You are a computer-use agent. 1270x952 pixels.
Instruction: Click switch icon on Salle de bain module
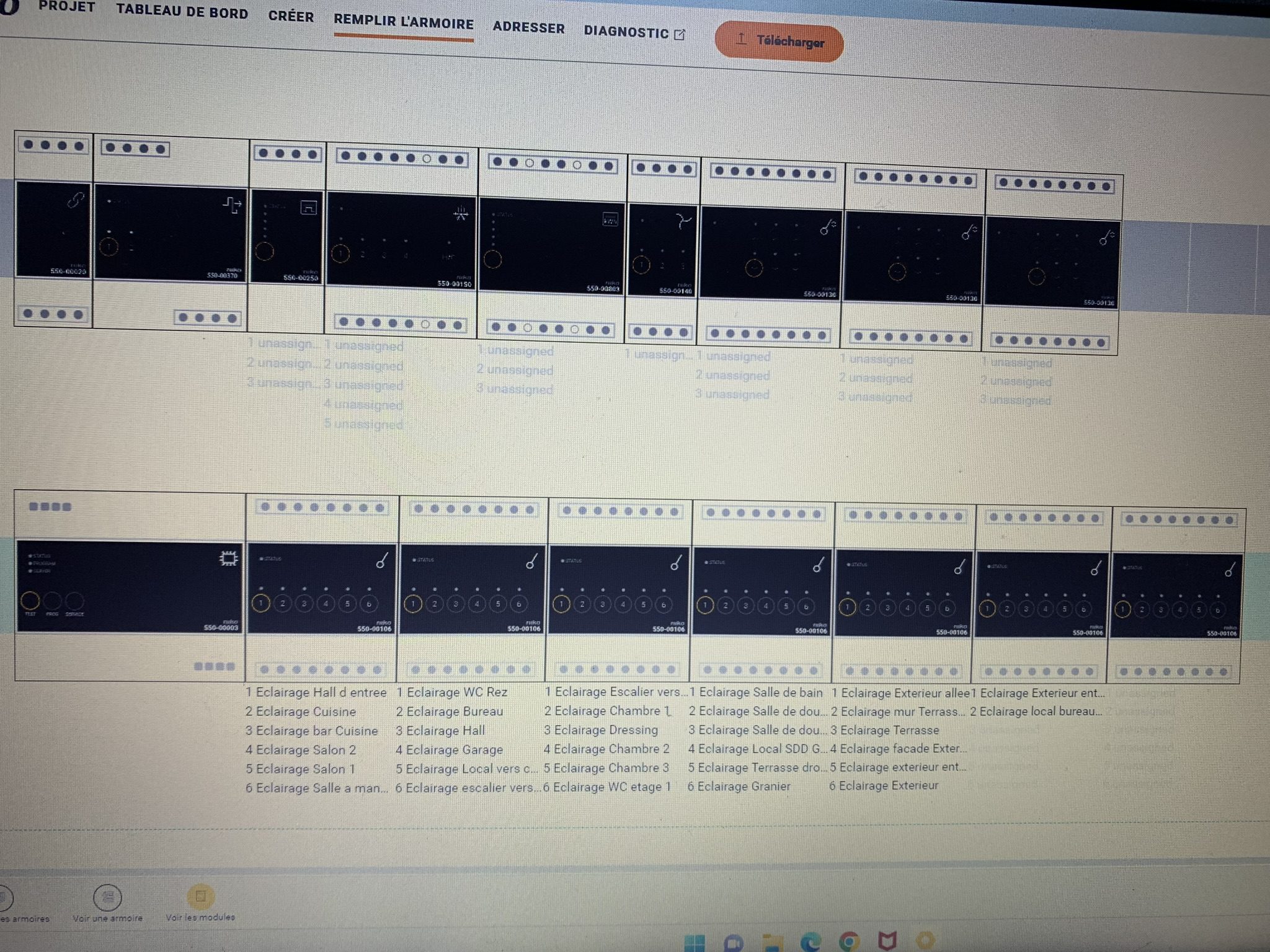[x=819, y=565]
